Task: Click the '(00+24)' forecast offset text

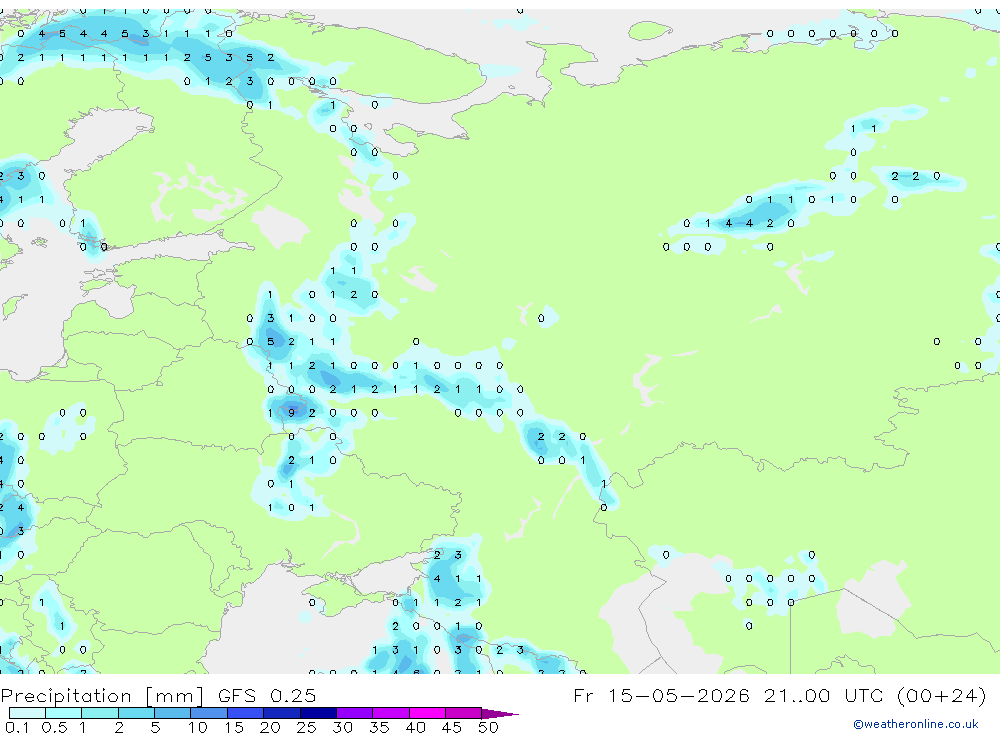Action: coord(941,695)
